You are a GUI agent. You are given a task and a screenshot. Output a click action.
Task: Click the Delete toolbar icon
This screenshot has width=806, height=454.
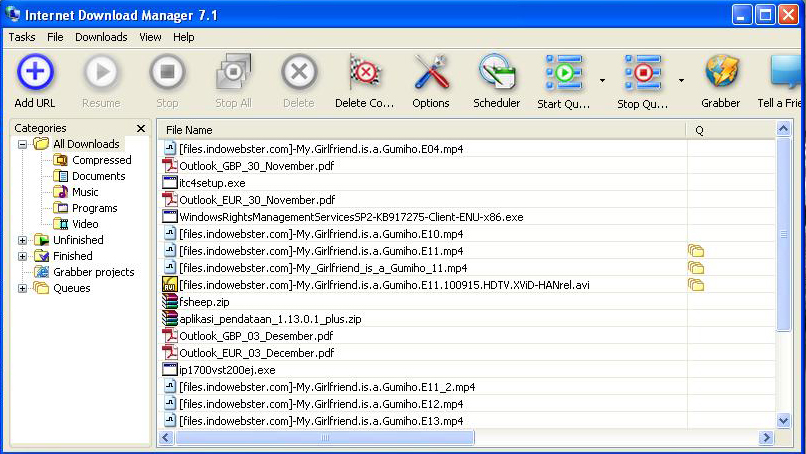[299, 72]
